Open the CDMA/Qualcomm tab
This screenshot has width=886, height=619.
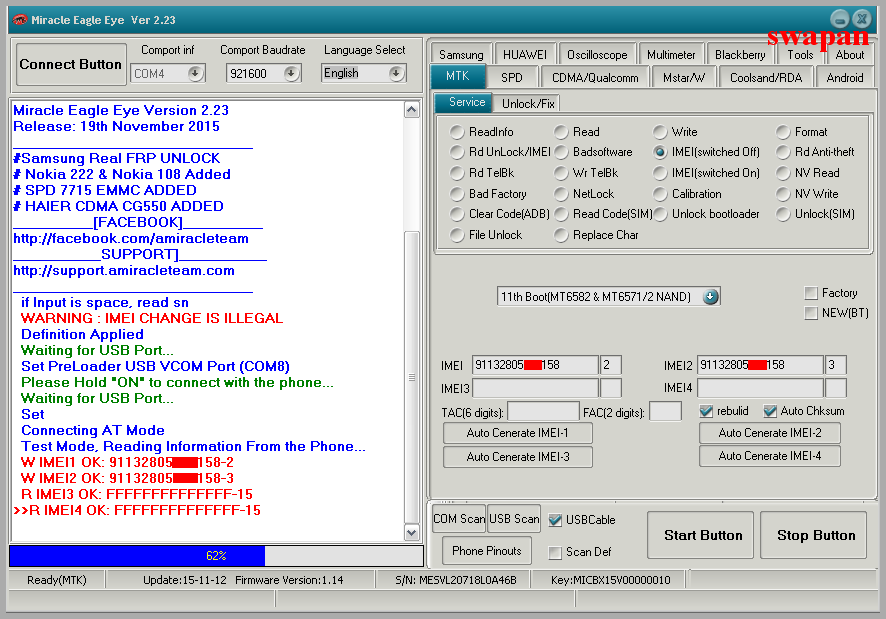click(595, 78)
